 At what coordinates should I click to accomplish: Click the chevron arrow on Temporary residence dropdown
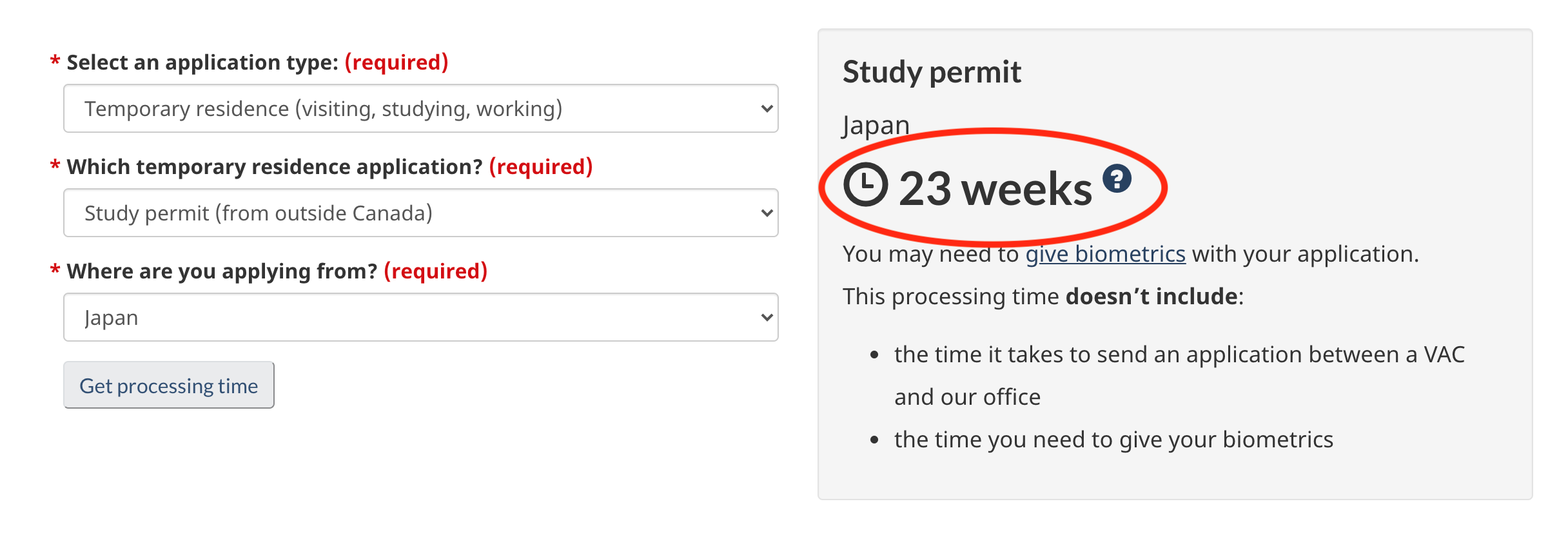point(766,108)
